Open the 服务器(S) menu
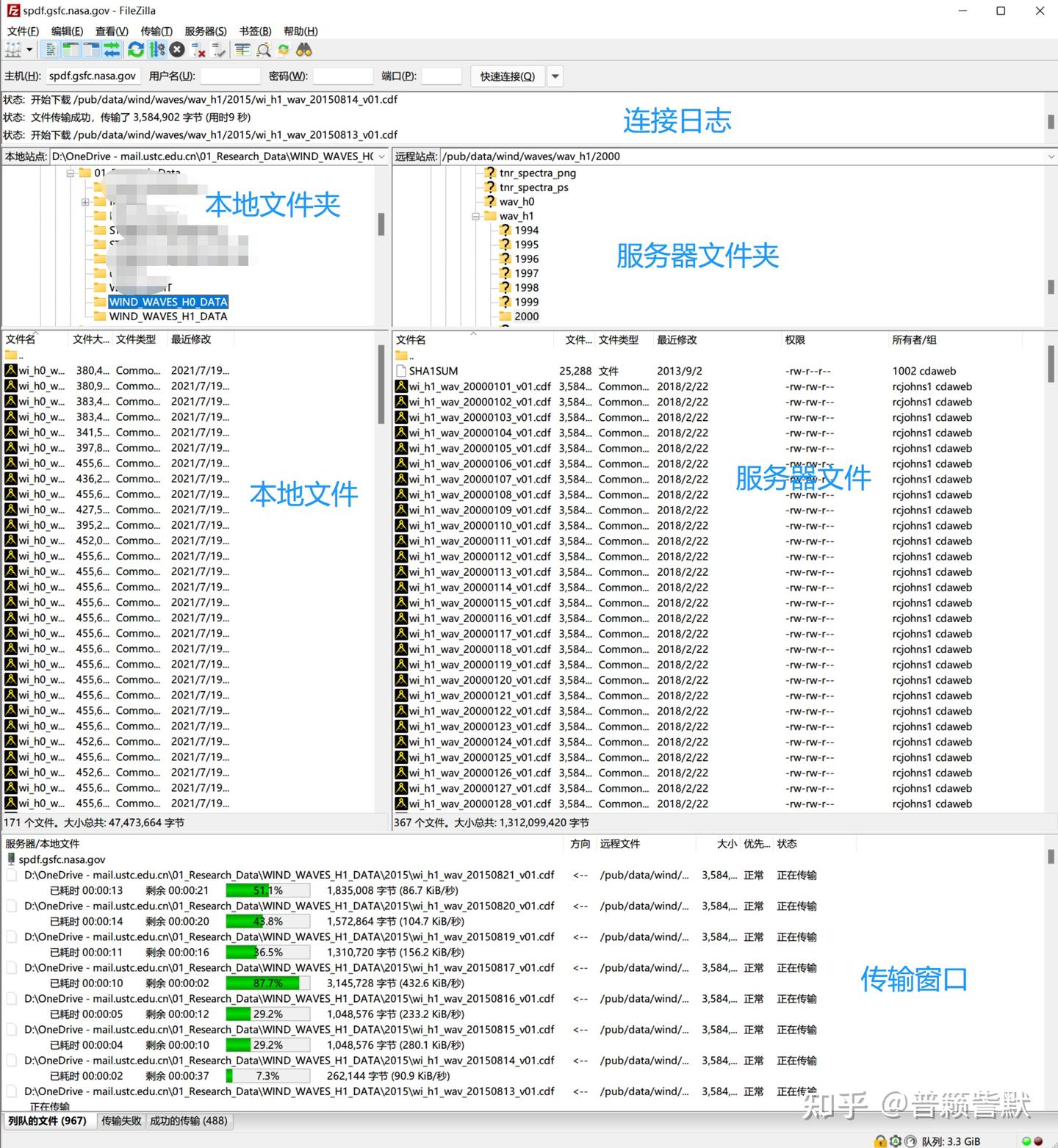The height and width of the screenshot is (1148, 1058). pyautogui.click(x=206, y=31)
